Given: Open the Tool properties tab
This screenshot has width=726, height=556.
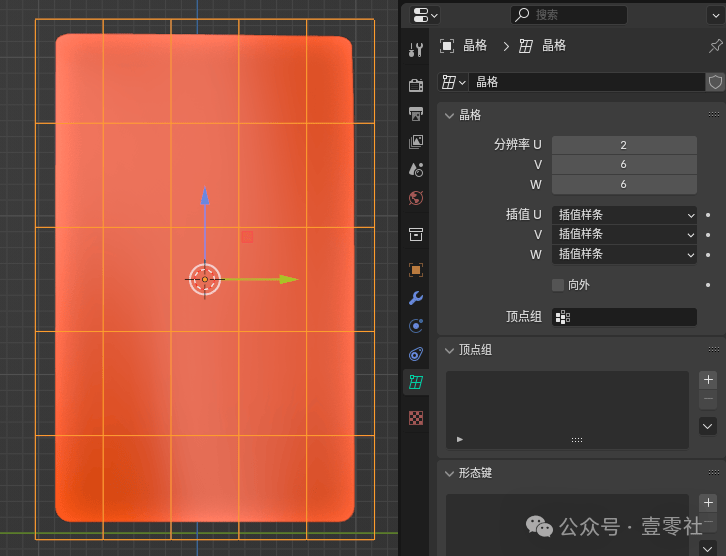Looking at the screenshot, I should (416, 49).
